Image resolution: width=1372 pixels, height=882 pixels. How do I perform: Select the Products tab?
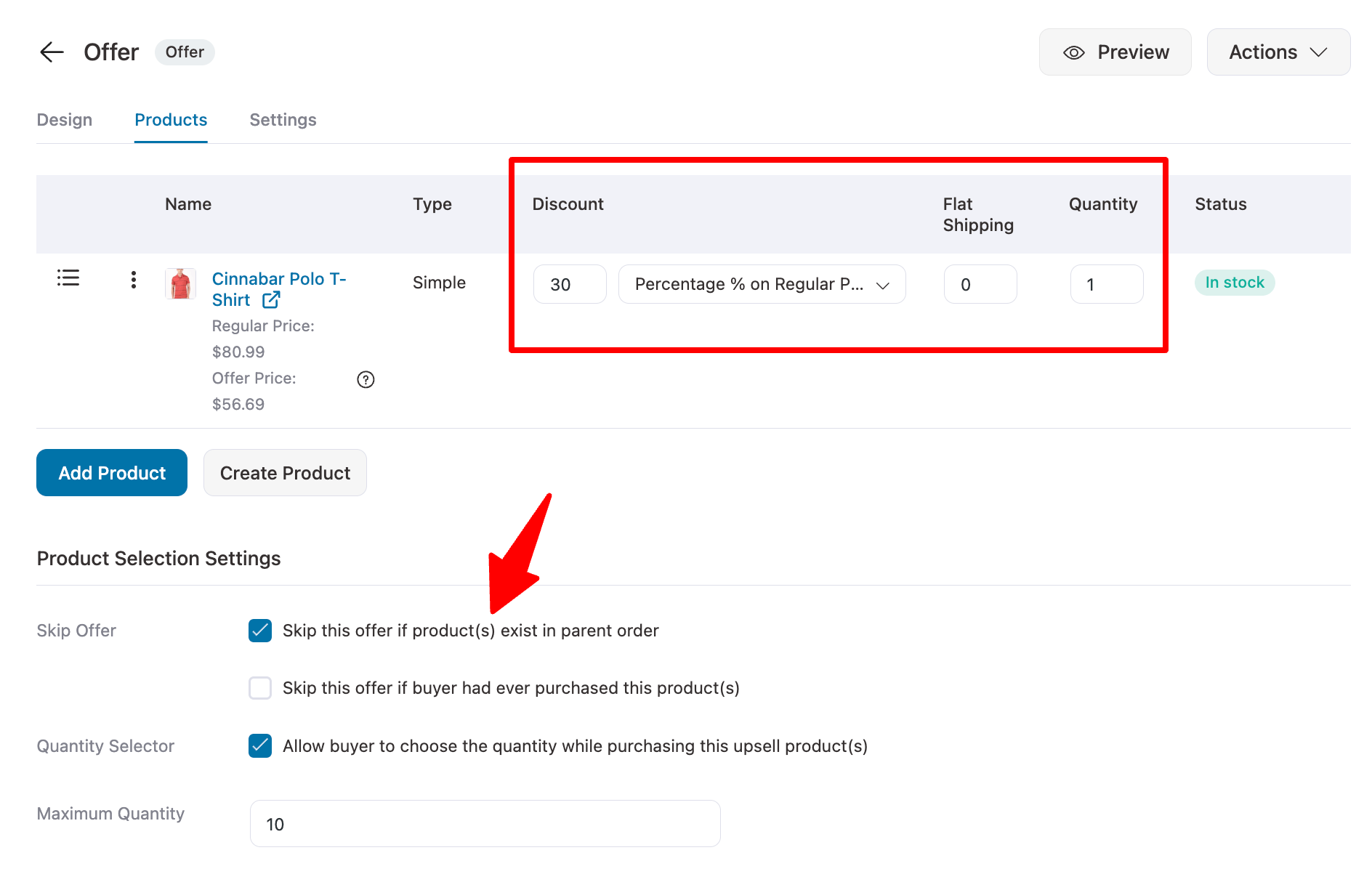pyautogui.click(x=171, y=120)
